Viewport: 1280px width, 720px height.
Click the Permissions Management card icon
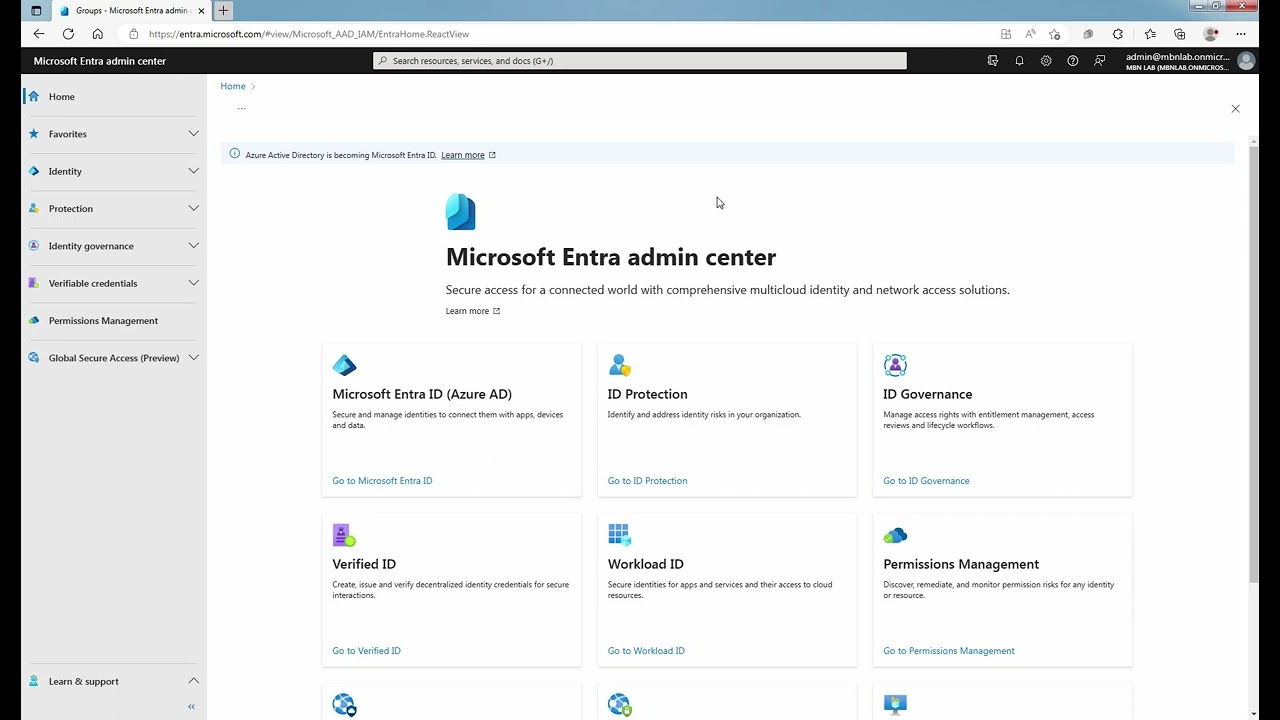point(895,536)
